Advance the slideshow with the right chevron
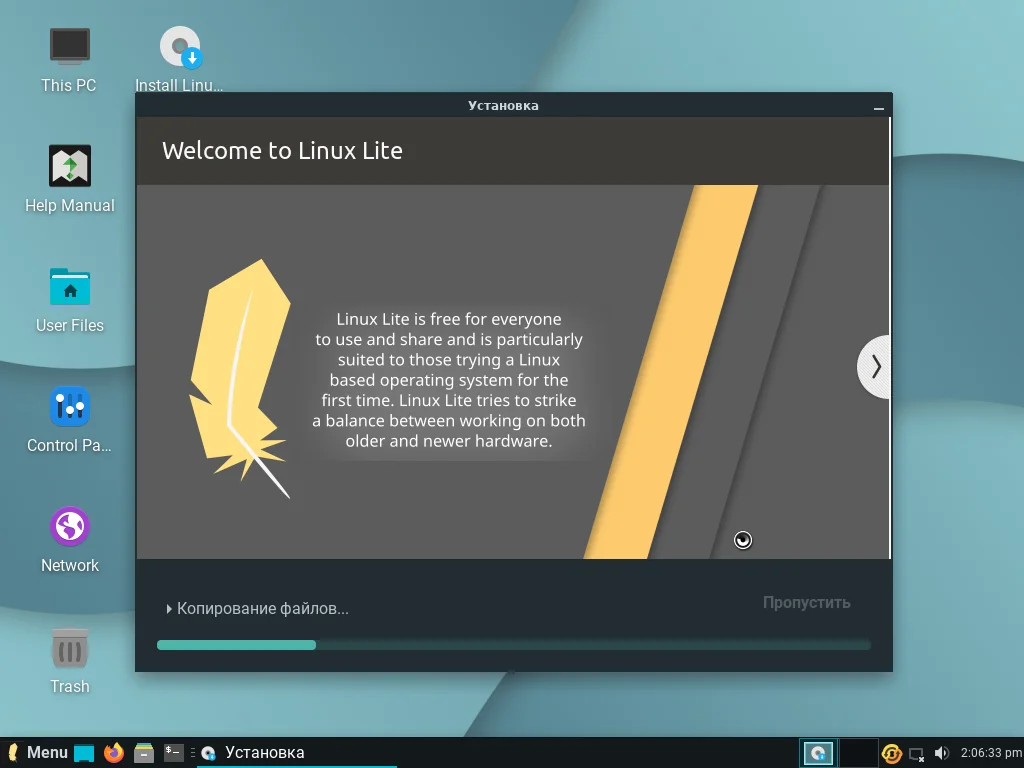The width and height of the screenshot is (1024, 768). tap(874, 366)
